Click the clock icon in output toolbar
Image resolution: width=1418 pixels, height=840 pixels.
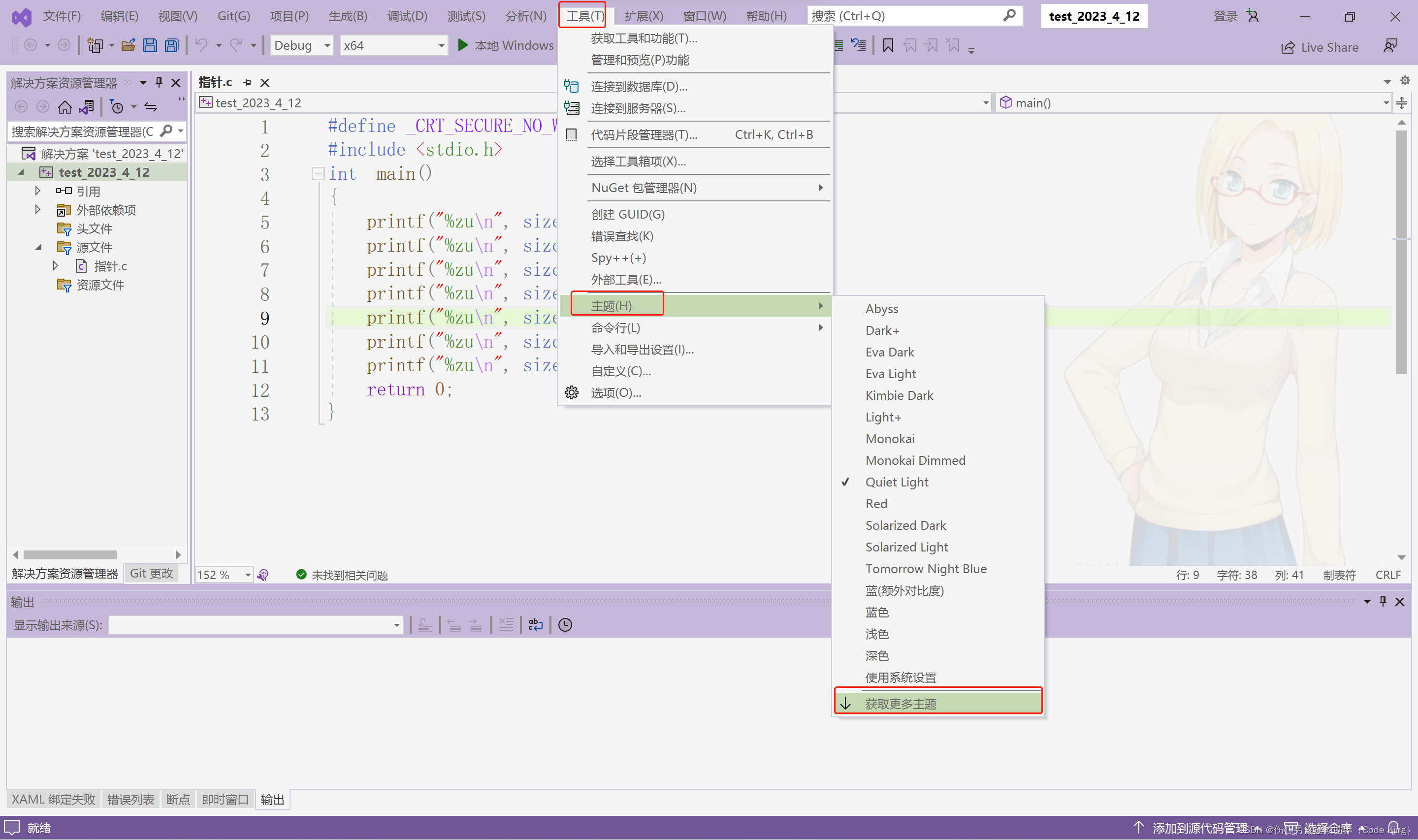click(x=565, y=625)
